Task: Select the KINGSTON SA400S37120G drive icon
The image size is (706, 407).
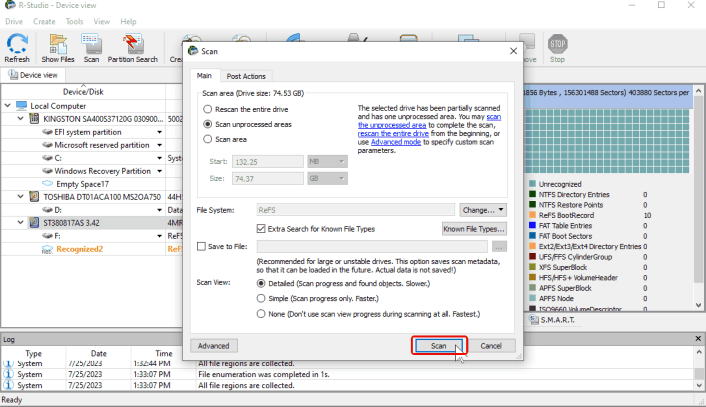Action: click(x=34, y=119)
